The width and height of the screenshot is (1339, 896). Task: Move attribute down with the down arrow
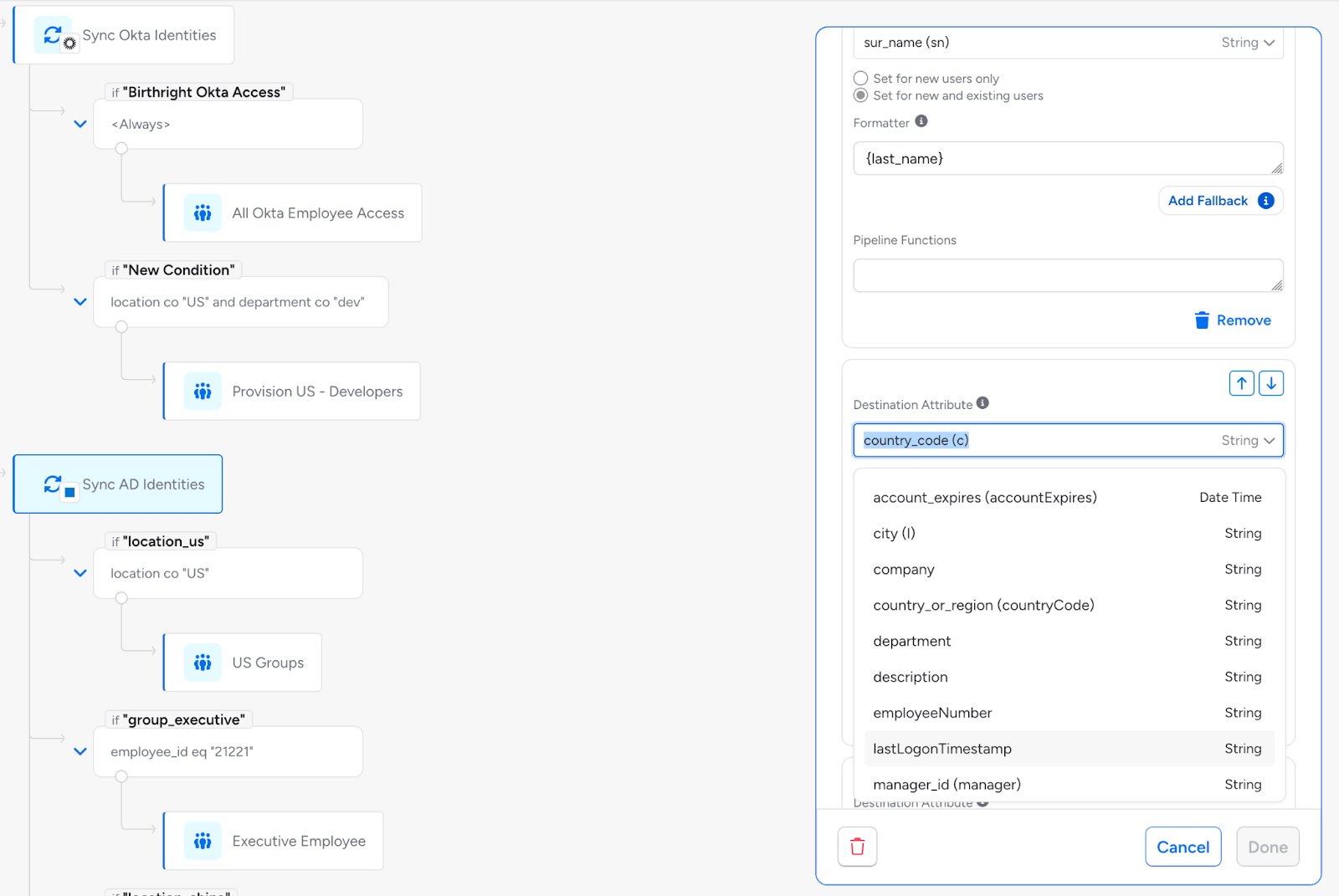1271,383
